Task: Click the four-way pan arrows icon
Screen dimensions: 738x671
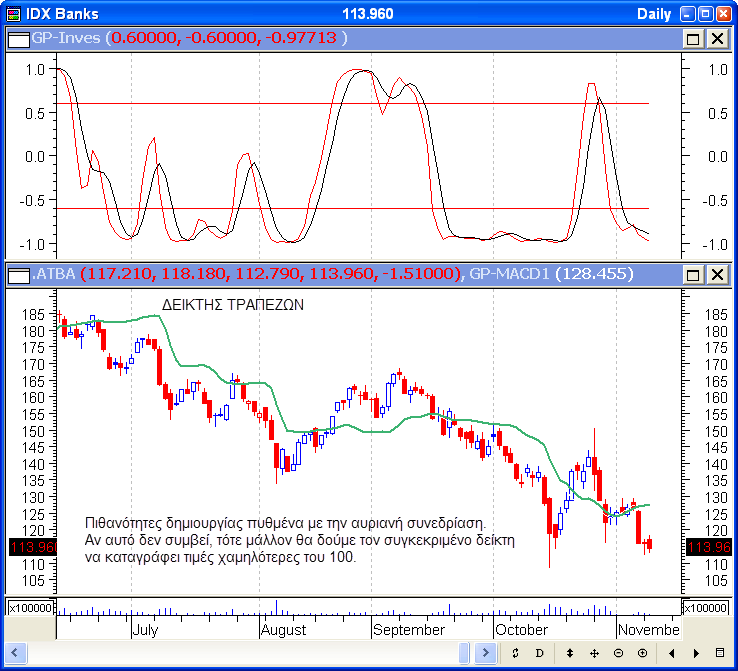Action: 594,653
